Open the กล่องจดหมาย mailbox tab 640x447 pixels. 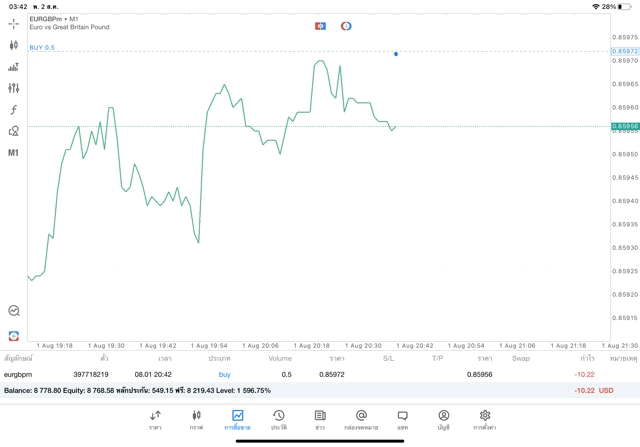click(x=361, y=419)
